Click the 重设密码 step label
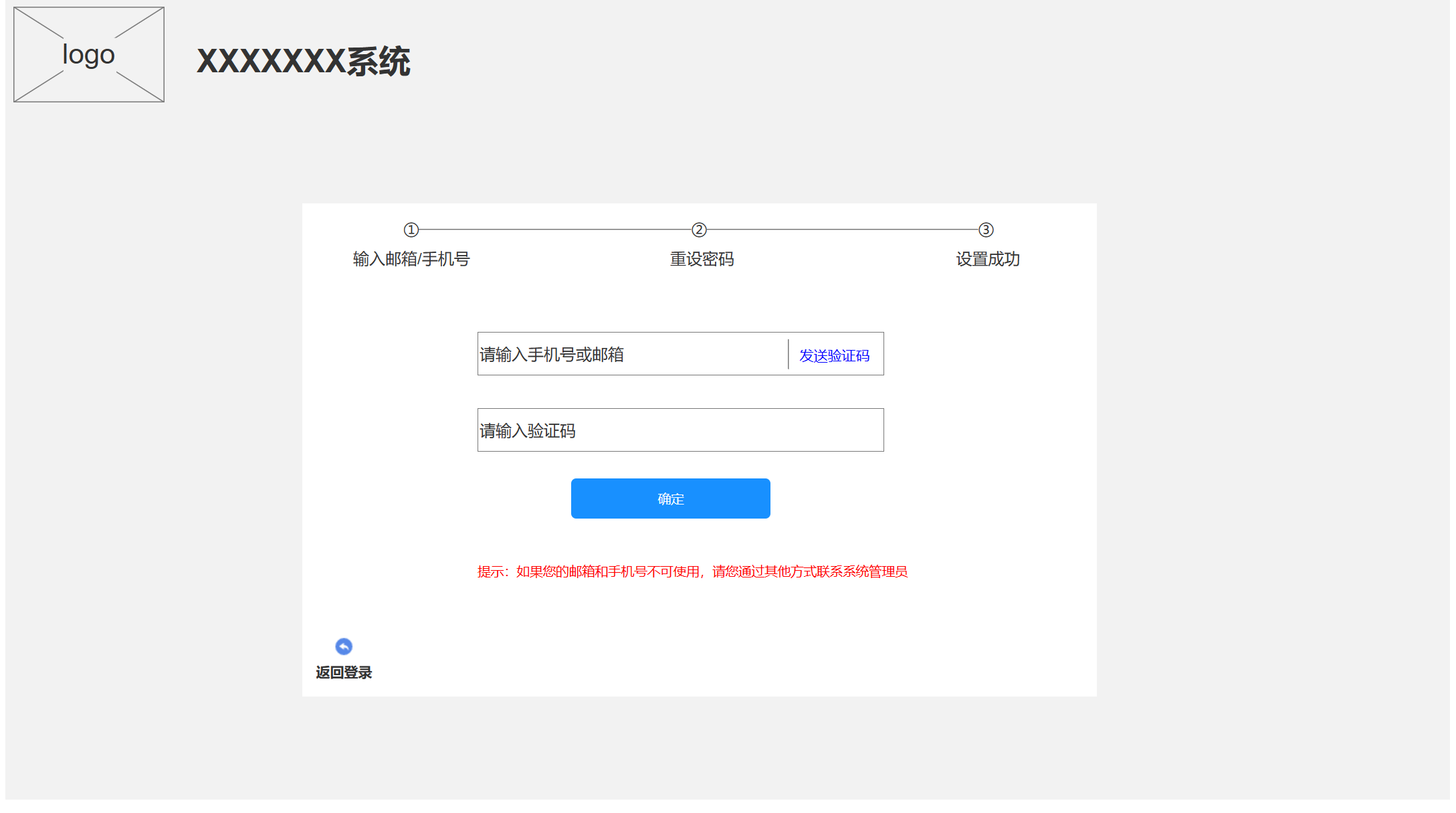 pos(702,259)
